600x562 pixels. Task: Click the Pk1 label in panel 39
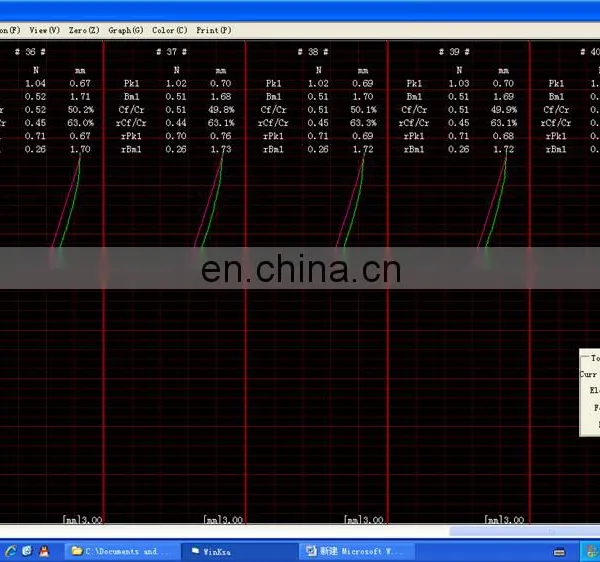click(x=414, y=83)
